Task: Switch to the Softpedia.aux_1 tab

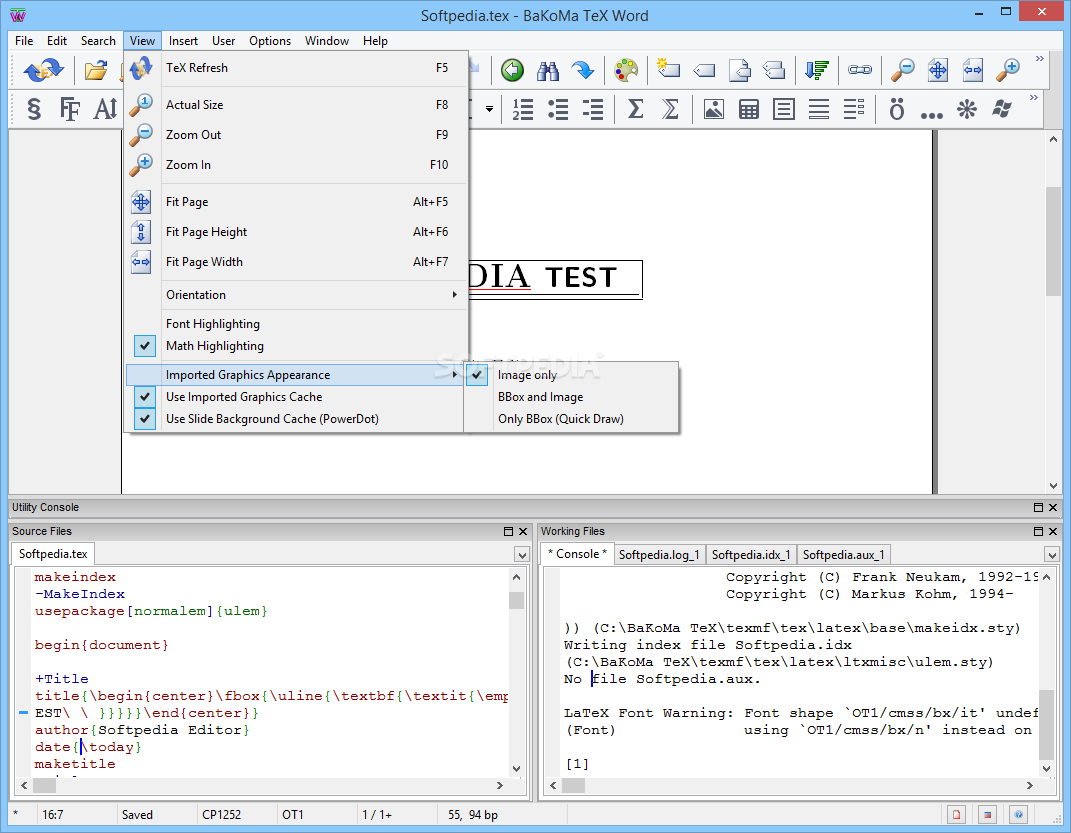Action: 844,554
